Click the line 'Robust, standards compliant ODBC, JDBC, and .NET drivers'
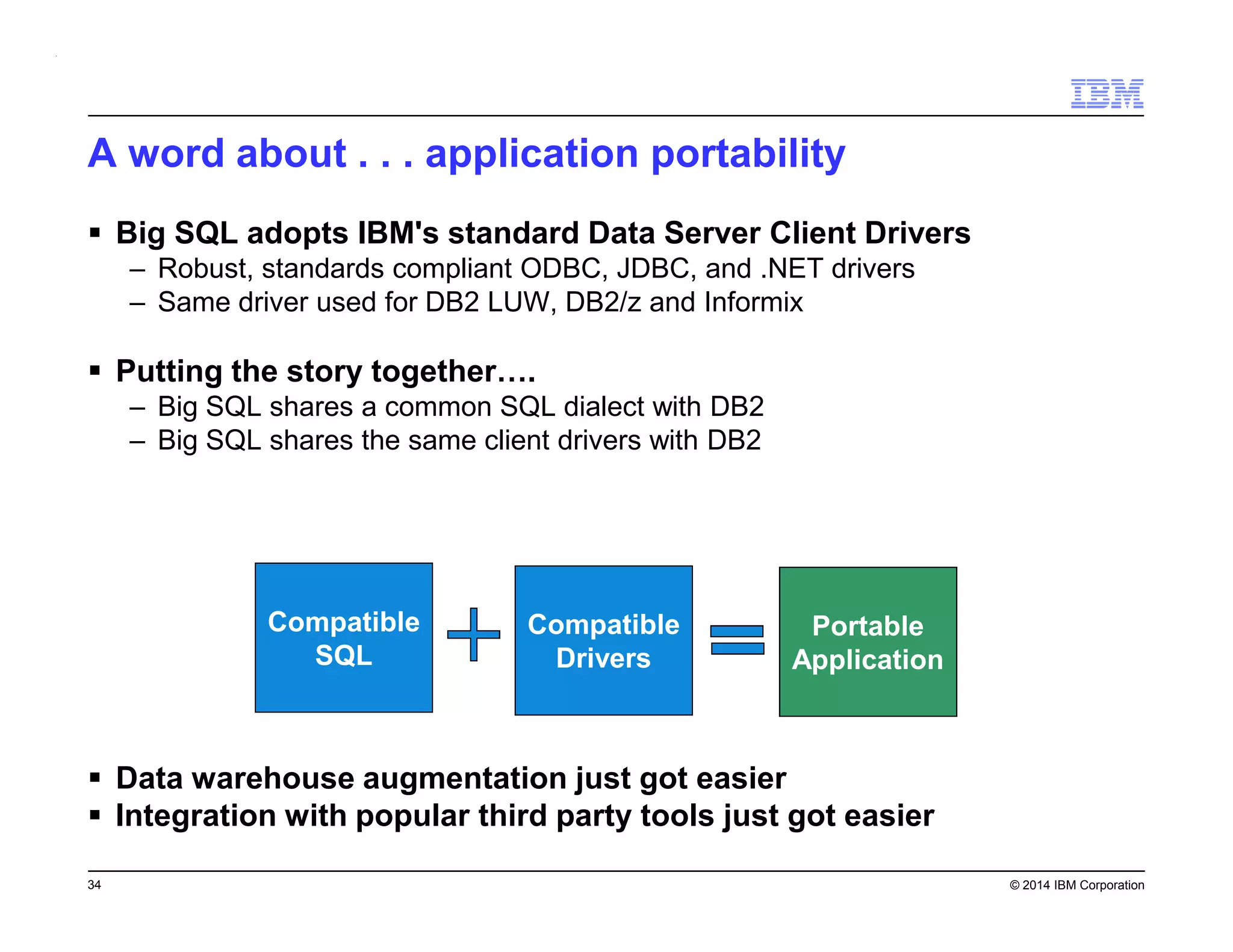Image resolution: width=1233 pixels, height=952 pixels. pos(536,268)
